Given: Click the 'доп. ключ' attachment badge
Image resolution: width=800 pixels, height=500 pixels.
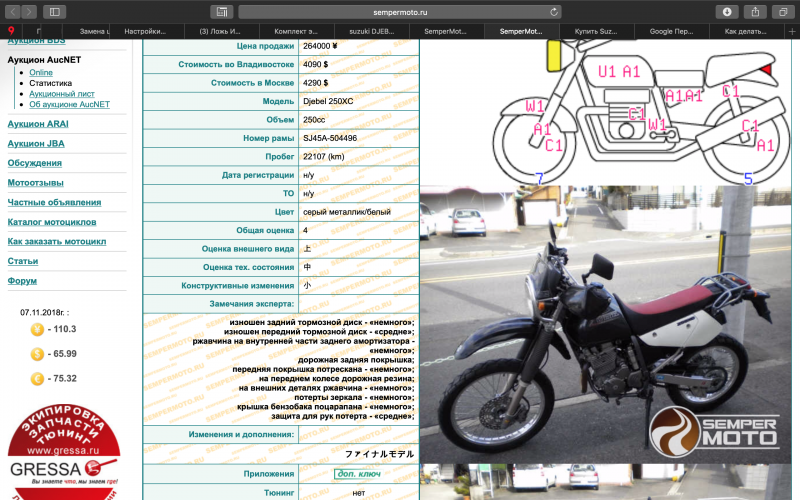Looking at the screenshot, I should 359,474.
